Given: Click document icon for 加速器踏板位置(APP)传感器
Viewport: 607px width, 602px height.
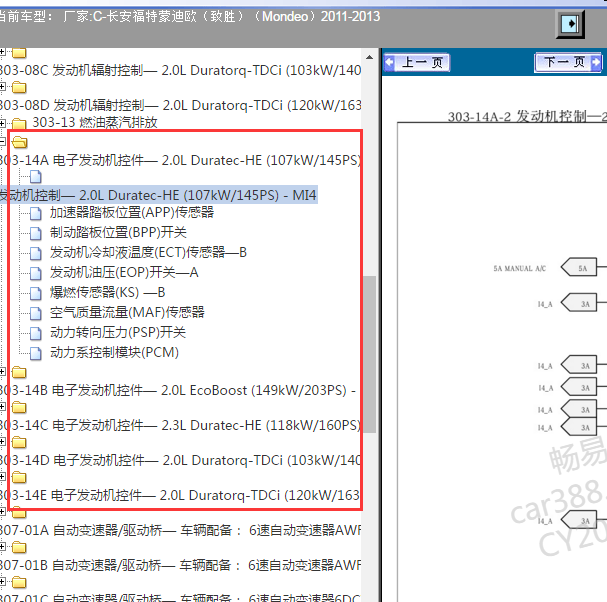Looking at the screenshot, I should [36, 213].
